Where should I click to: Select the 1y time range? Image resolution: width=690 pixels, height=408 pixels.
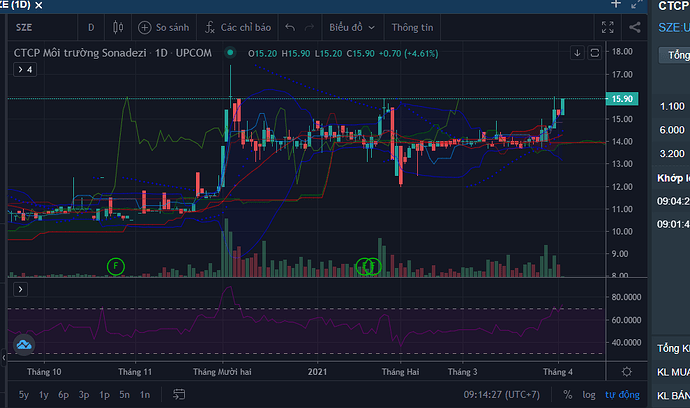click(x=44, y=395)
